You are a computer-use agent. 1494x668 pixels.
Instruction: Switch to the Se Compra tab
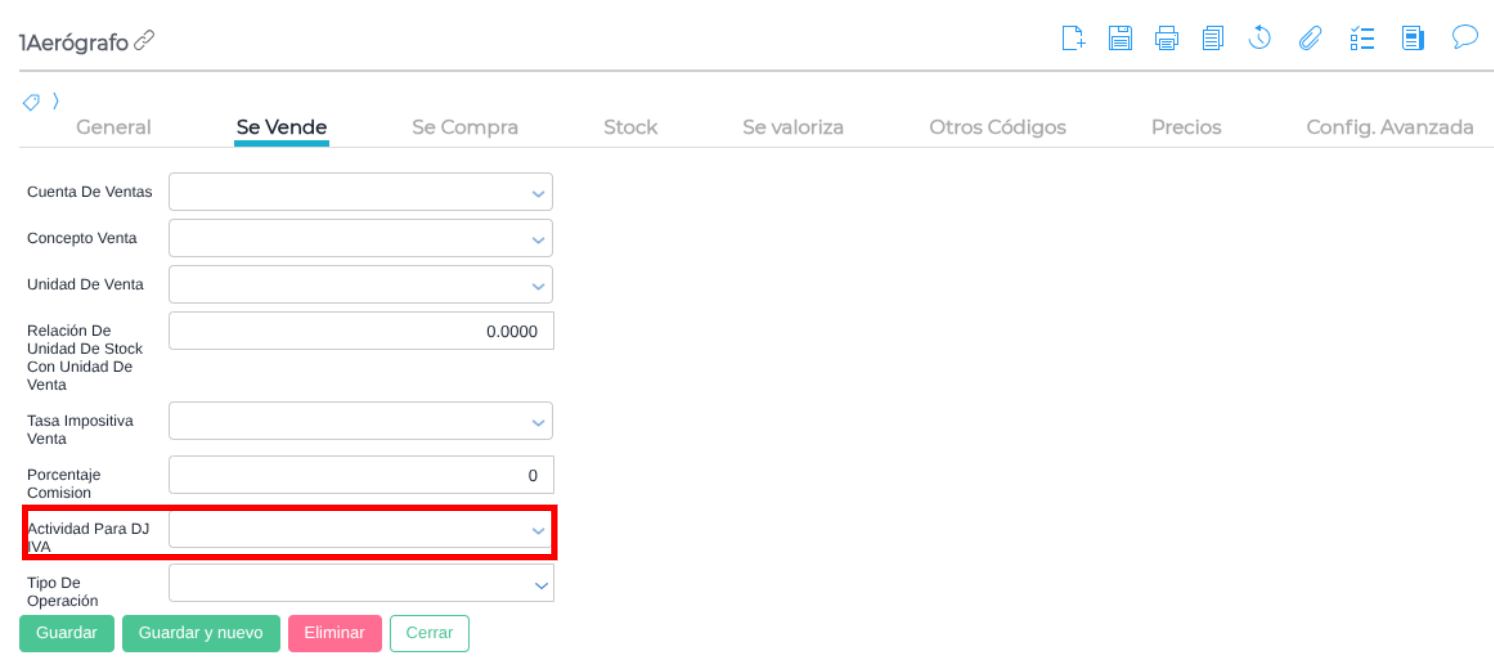pos(465,127)
